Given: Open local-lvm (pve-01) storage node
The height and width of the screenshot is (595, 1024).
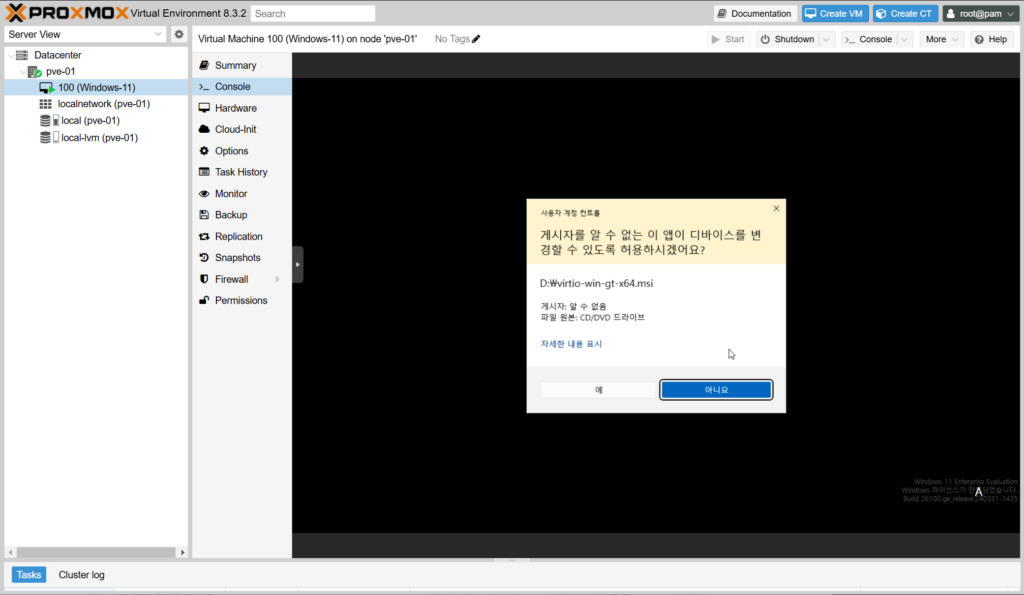Looking at the screenshot, I should click(99, 138).
